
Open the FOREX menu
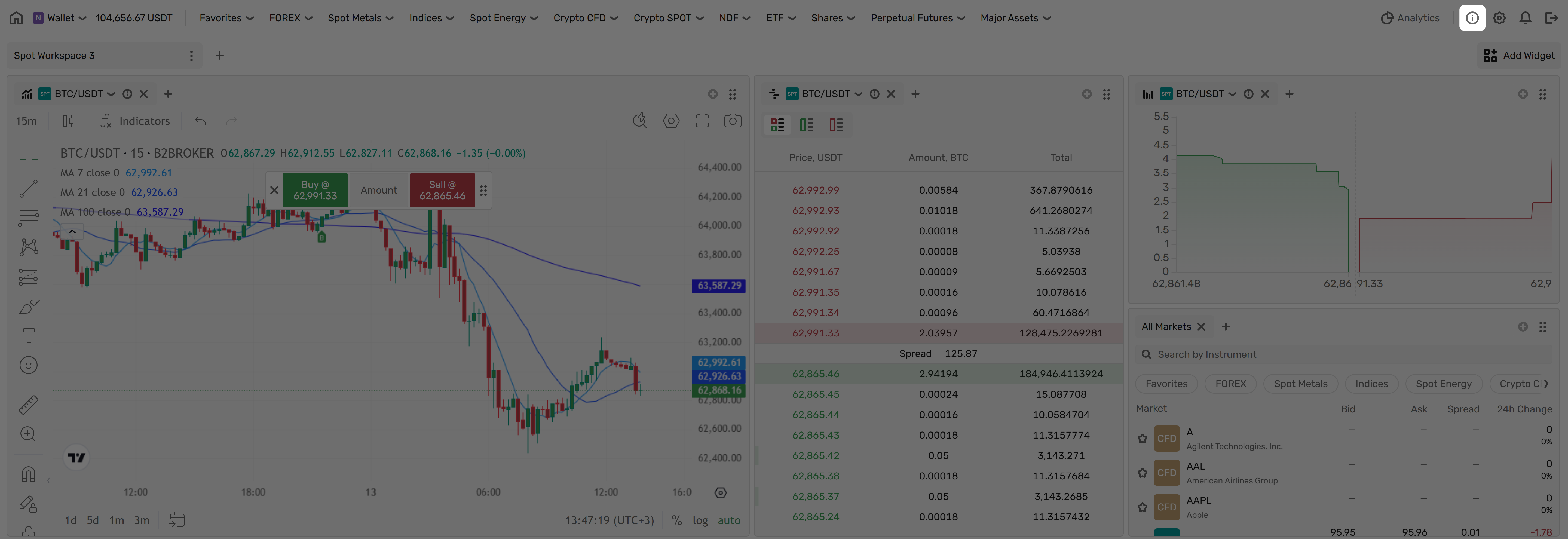pyautogui.click(x=291, y=18)
